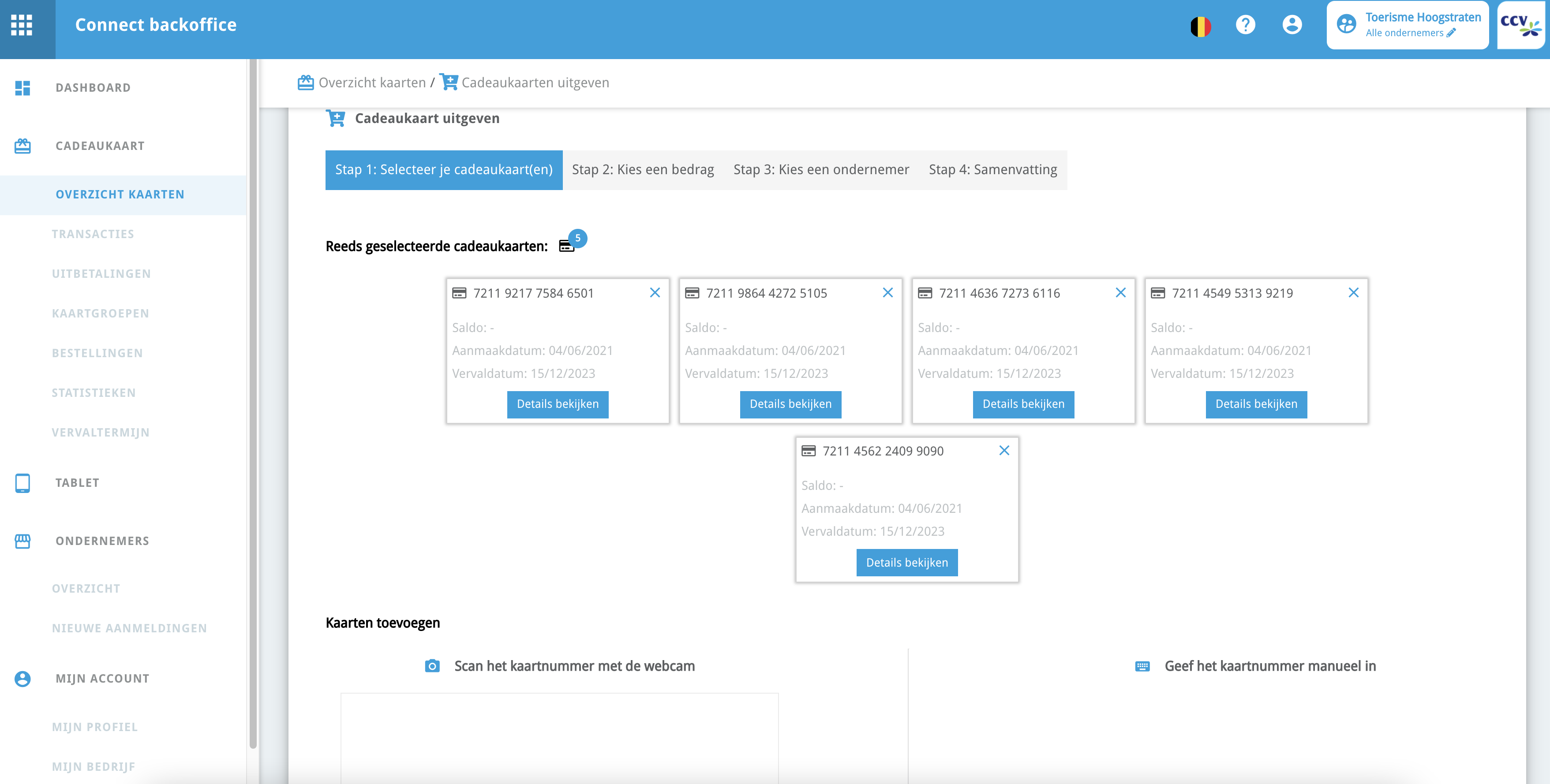Edit Toerisme Hoogstraten ondernemers selection
Image resolution: width=1550 pixels, height=784 pixels.
pyautogui.click(x=1451, y=33)
